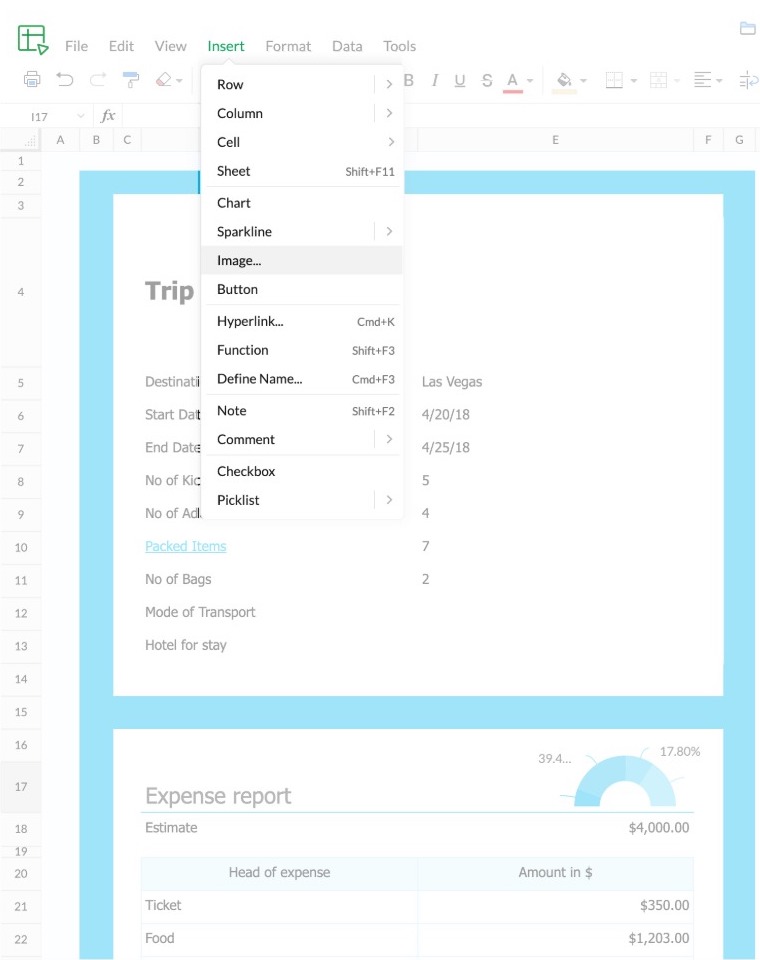Click the Print icon

point(32,80)
